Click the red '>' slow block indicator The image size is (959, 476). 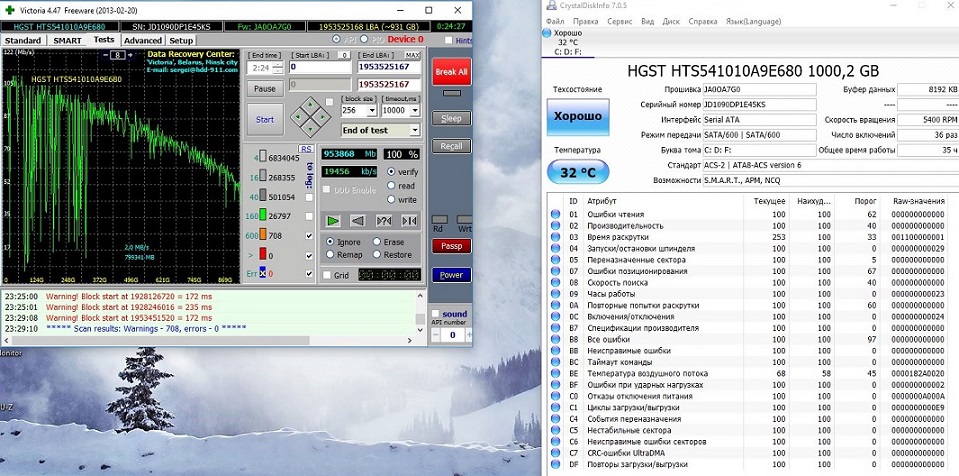click(263, 255)
